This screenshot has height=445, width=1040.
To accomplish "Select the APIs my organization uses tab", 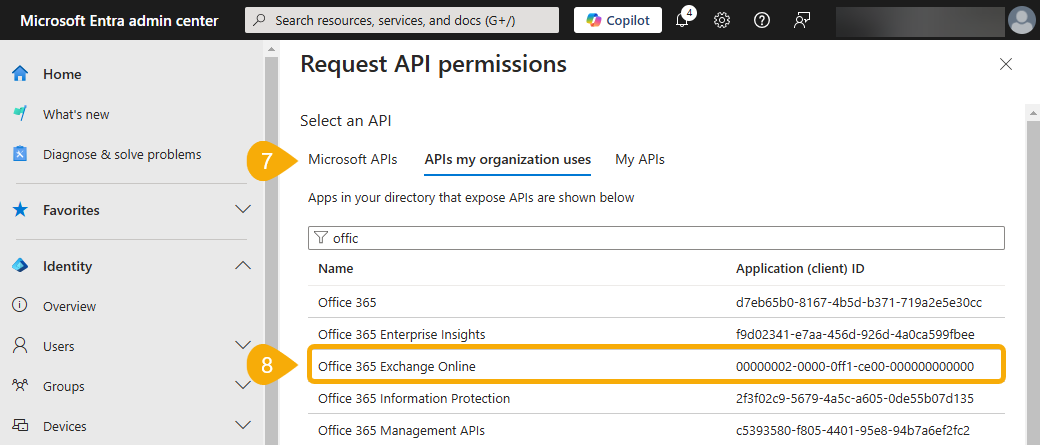I will [x=507, y=159].
